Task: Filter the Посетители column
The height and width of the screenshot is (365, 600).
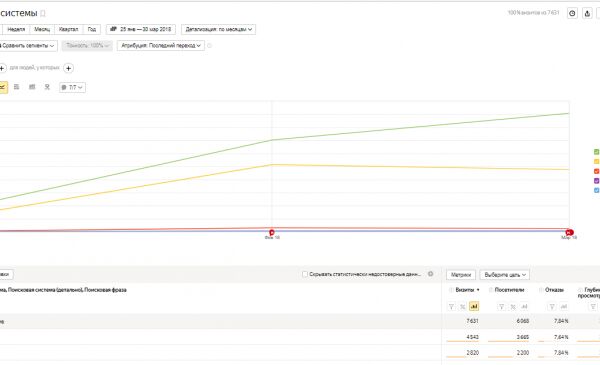Action: coord(501,306)
